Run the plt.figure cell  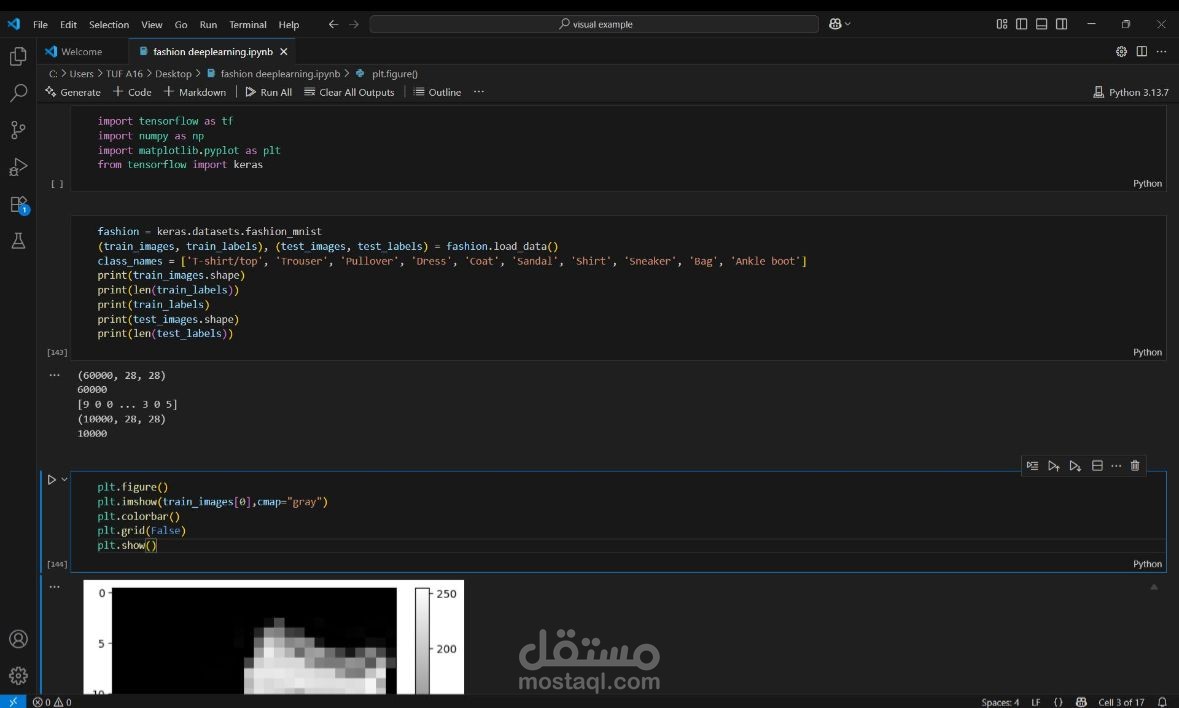click(x=51, y=480)
